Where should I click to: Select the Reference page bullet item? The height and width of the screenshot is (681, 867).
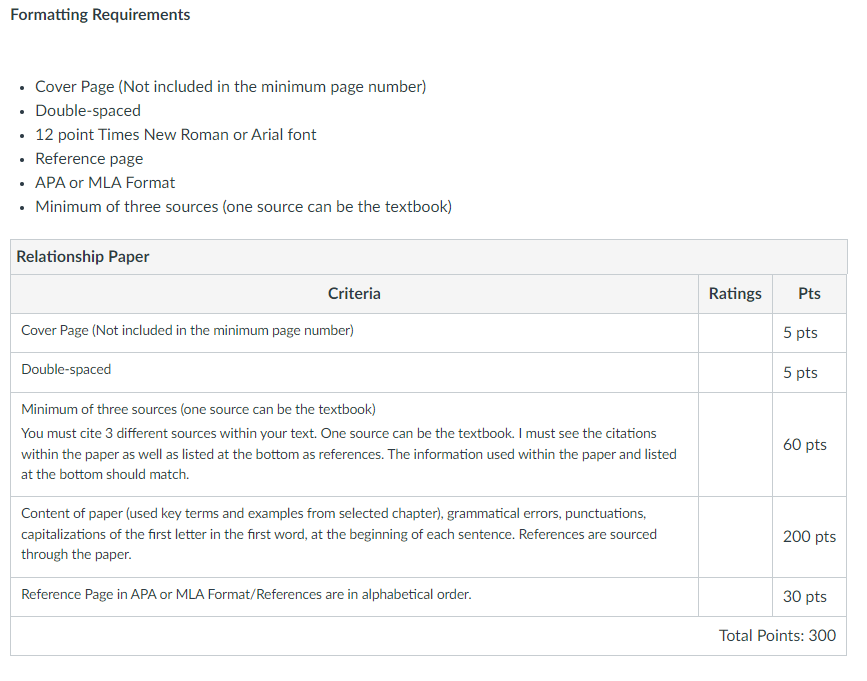click(89, 159)
